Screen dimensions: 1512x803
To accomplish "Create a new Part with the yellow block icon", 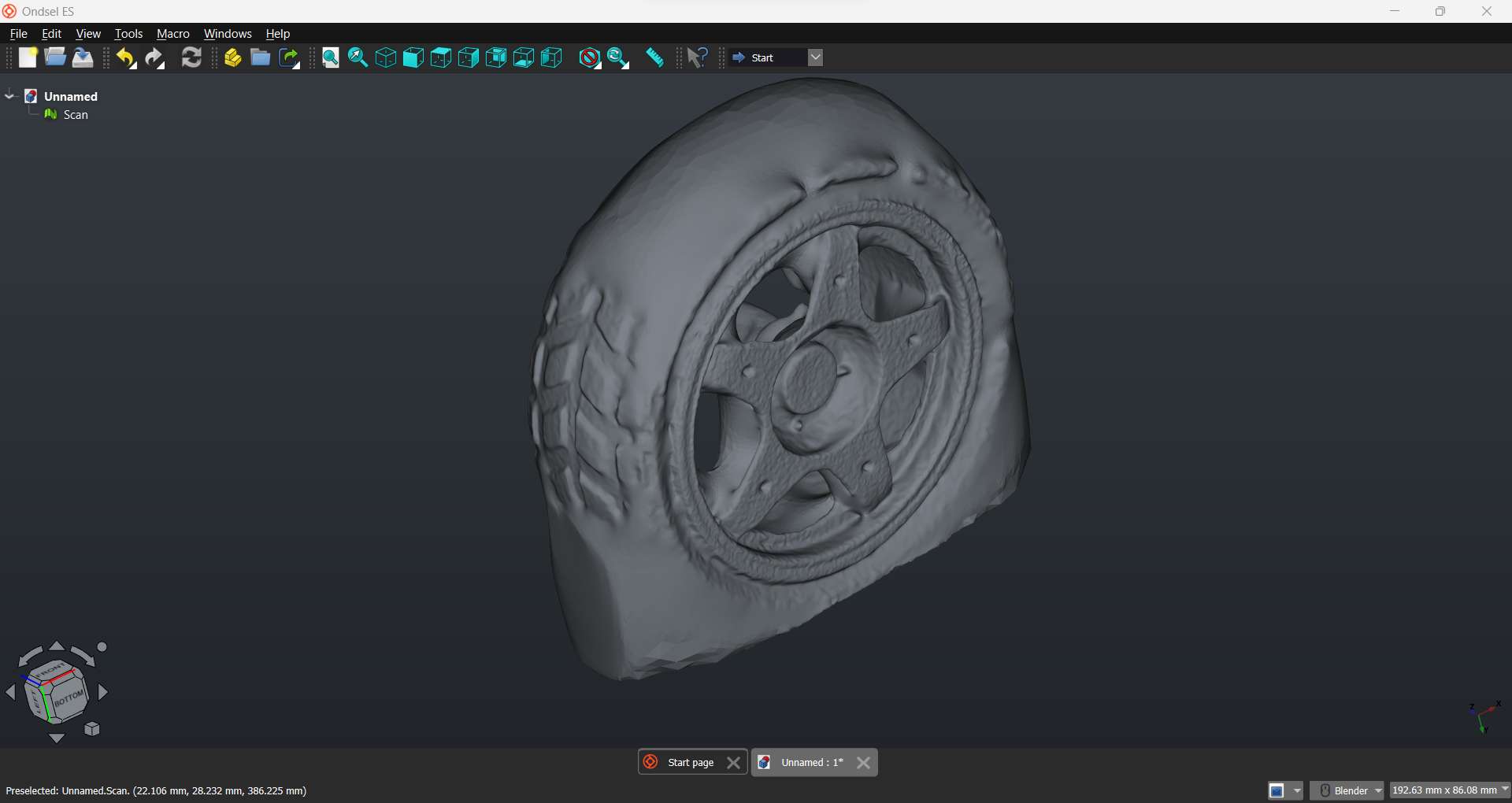I will coord(233,57).
